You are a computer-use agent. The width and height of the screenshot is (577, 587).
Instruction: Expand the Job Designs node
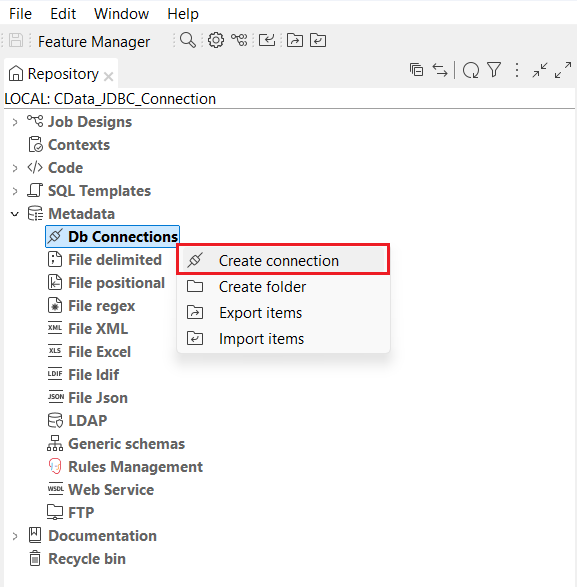(15, 122)
